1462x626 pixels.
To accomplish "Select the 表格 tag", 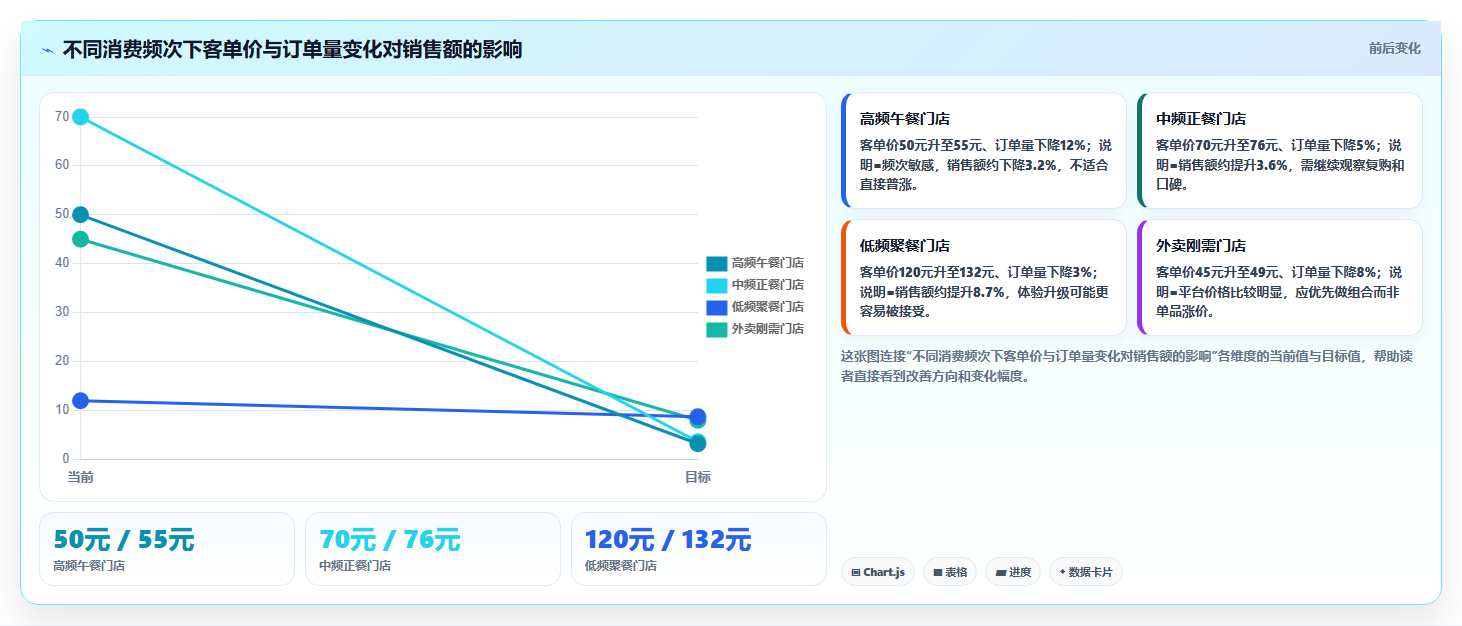I will point(950,572).
